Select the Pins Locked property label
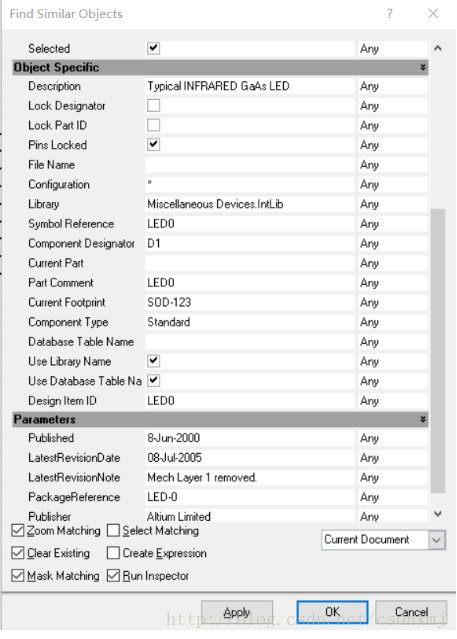The image size is (457, 639). pos(57,145)
